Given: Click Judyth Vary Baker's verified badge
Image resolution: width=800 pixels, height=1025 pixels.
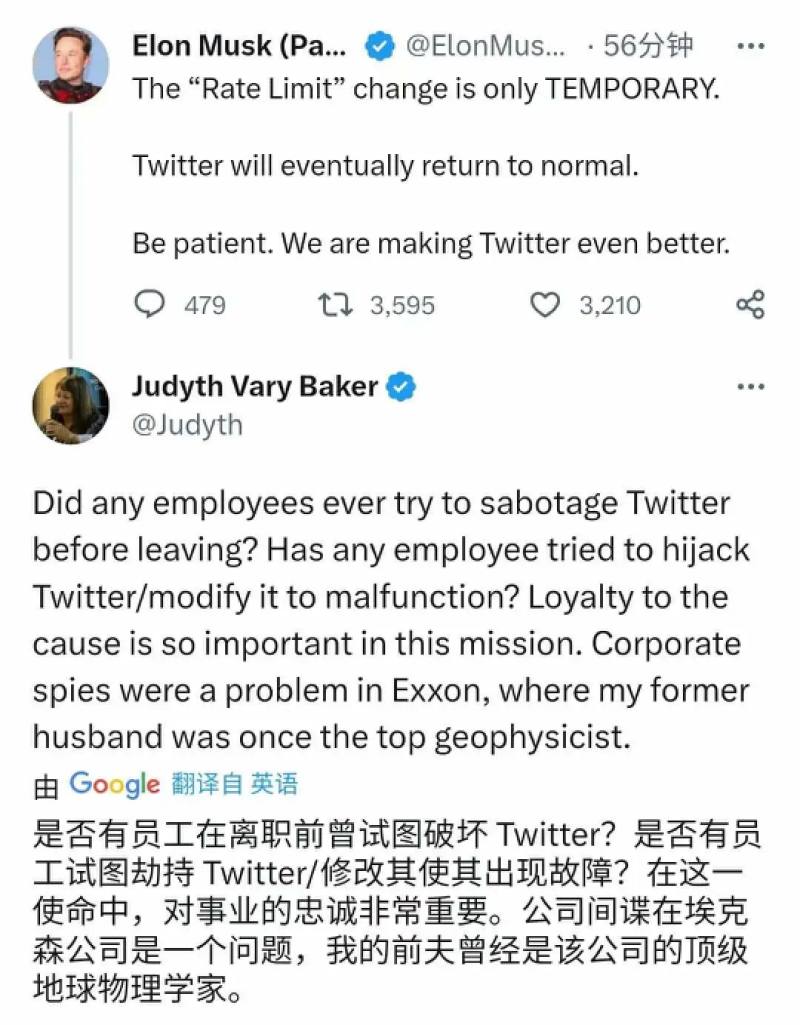Looking at the screenshot, I should coord(401,386).
